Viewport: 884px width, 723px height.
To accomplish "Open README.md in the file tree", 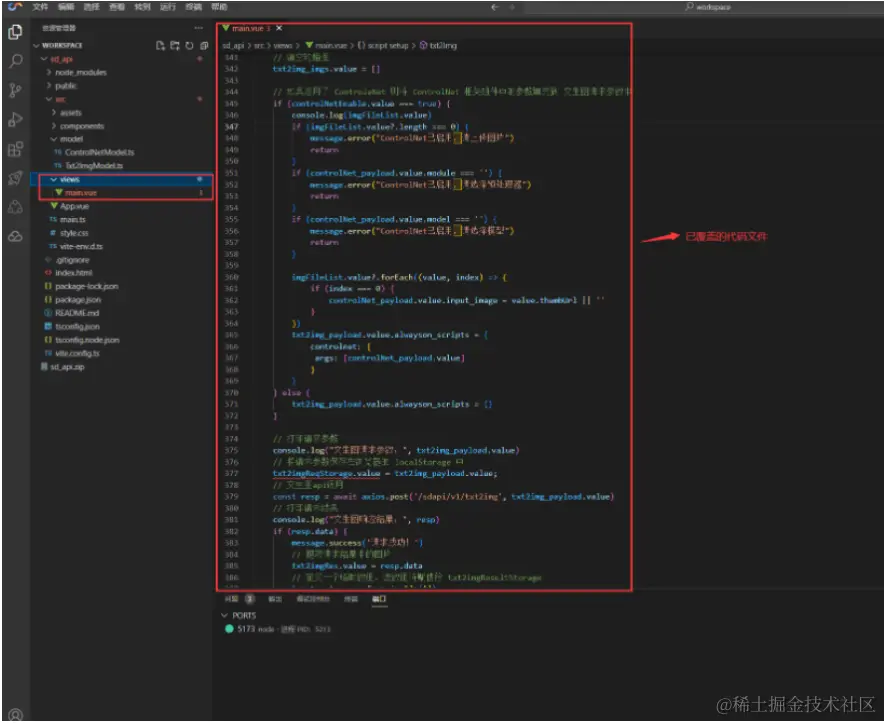I will 77,314.
